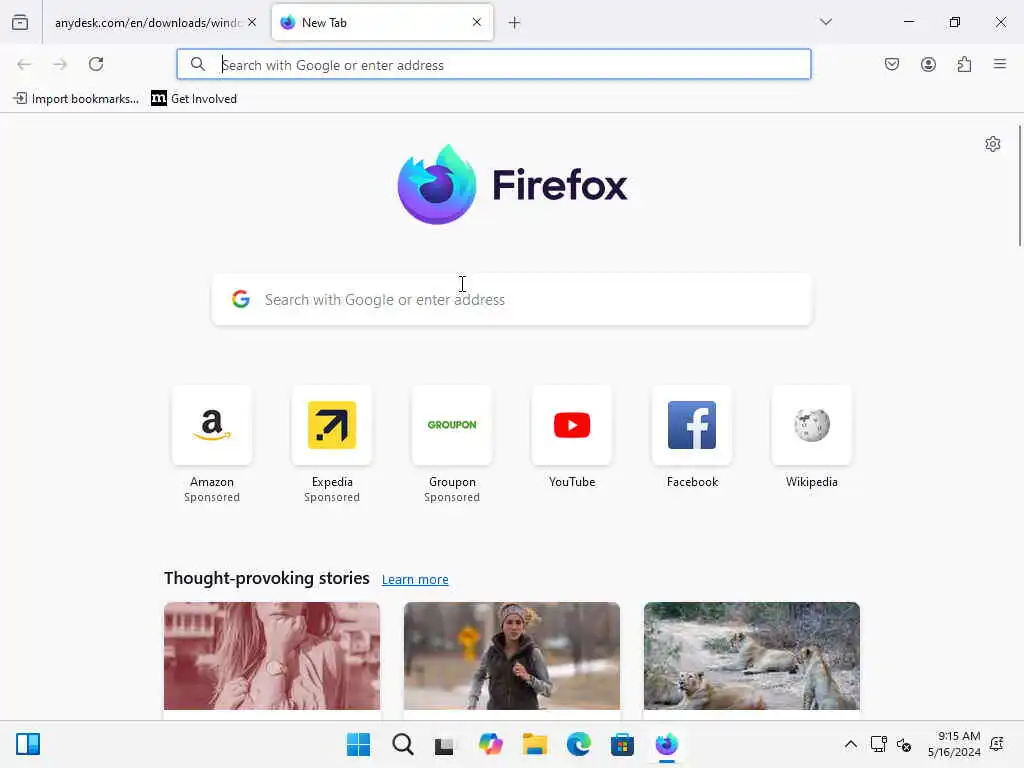The height and width of the screenshot is (768, 1024).
Task: Go forward with the forward arrow
Action: [x=60, y=64]
